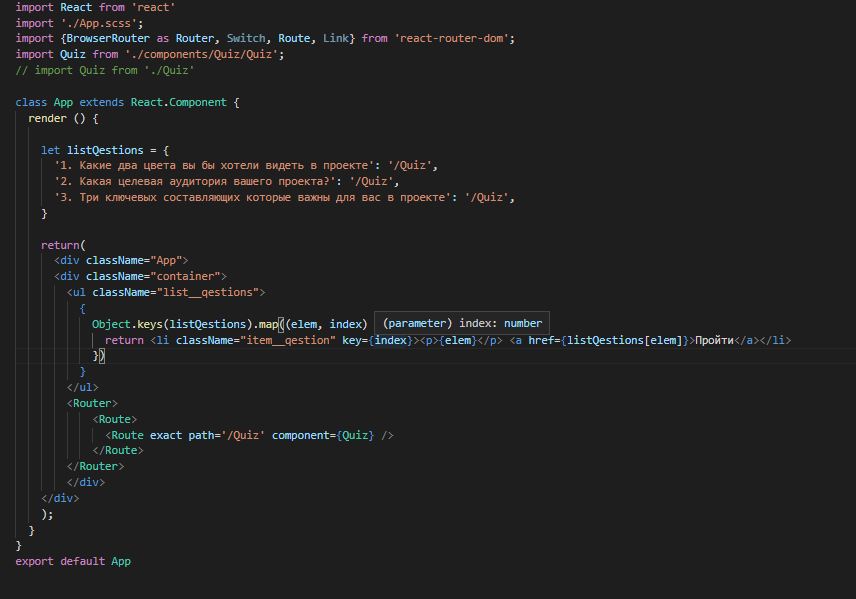This screenshot has height=599, width=856.
Task: Click question string '3. Три ключевых составляющих'
Action: (x=255, y=197)
